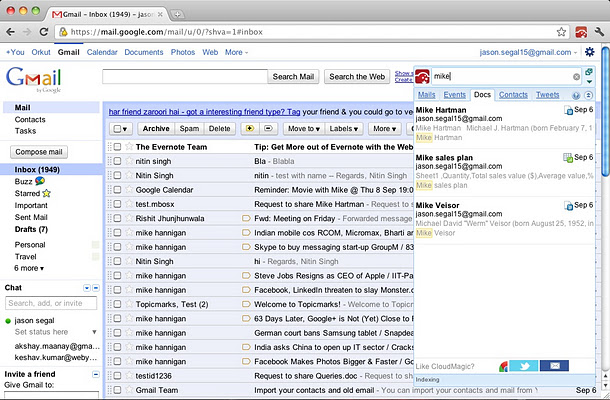The height and width of the screenshot is (400, 610).
Task: Tick the test.mbosx email checkbox
Action: click(x=117, y=204)
